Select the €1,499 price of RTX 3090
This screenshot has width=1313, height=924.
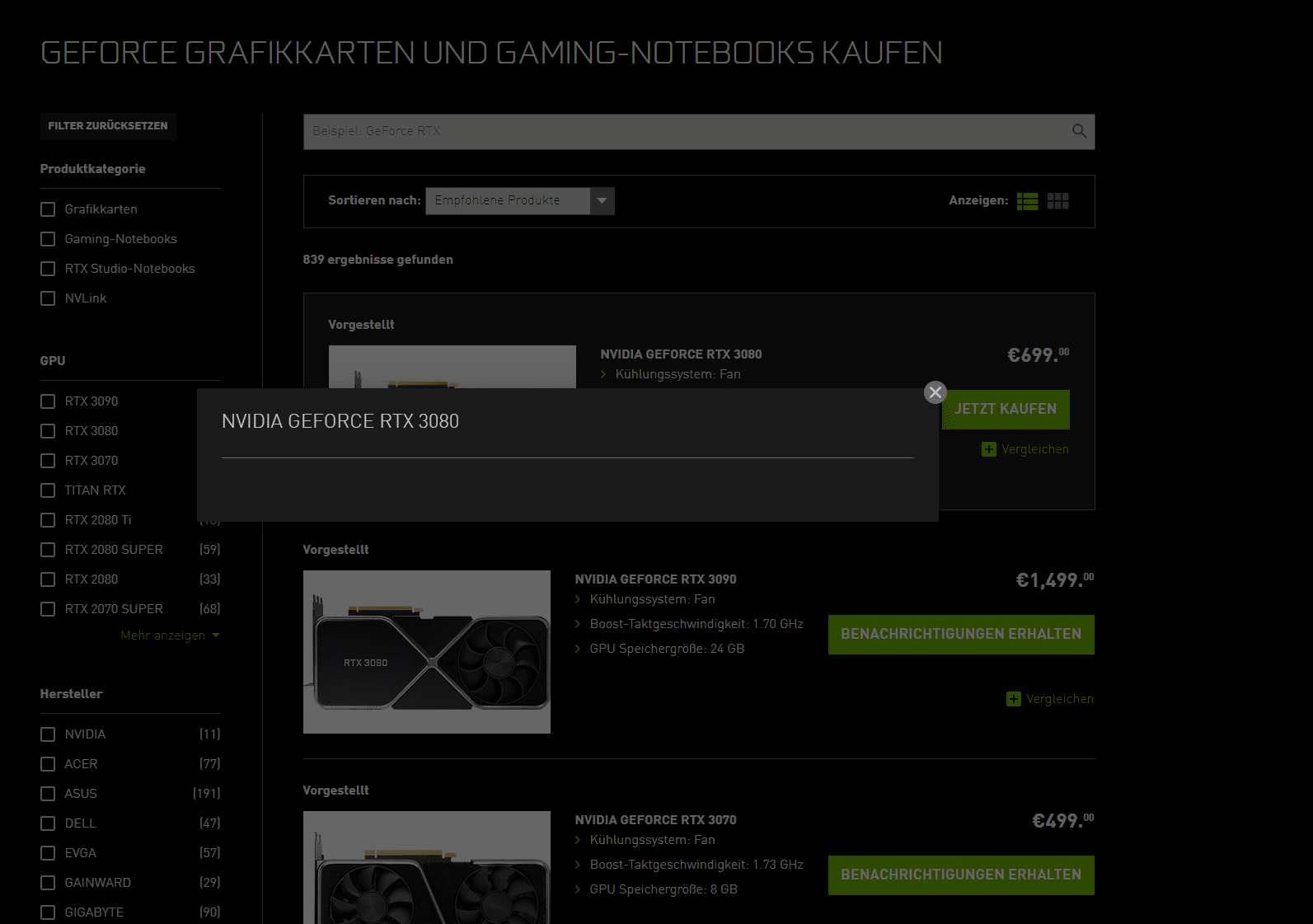tap(1054, 580)
